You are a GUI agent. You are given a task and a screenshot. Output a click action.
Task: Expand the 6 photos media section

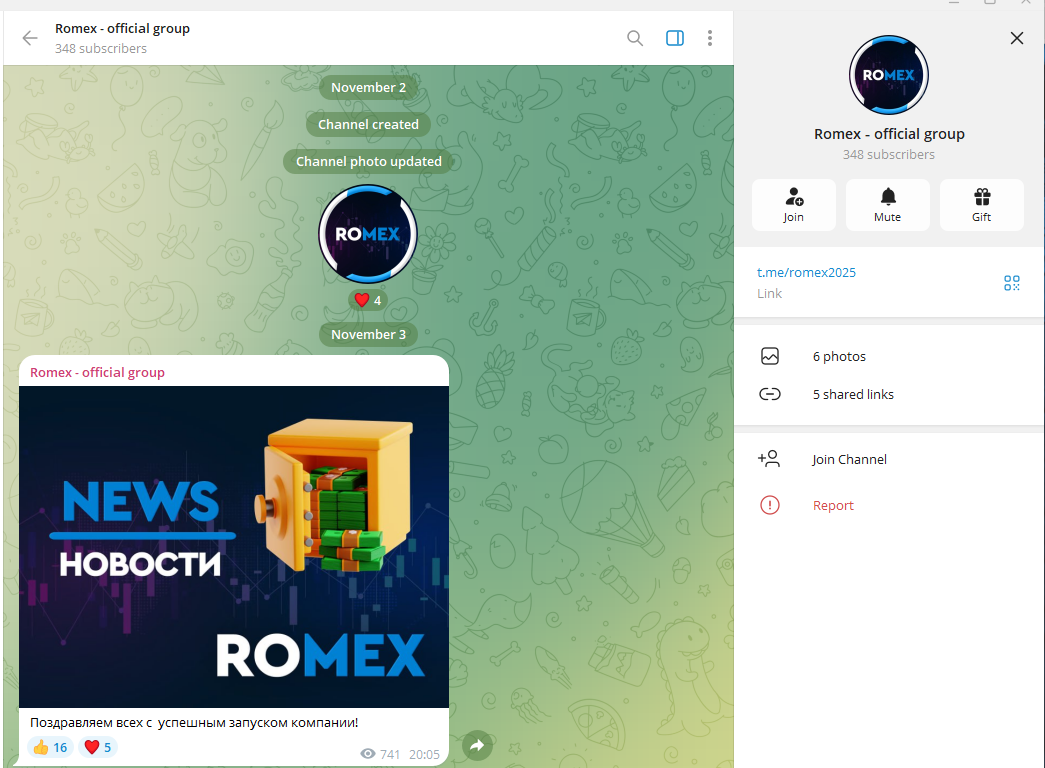pyautogui.click(x=839, y=356)
